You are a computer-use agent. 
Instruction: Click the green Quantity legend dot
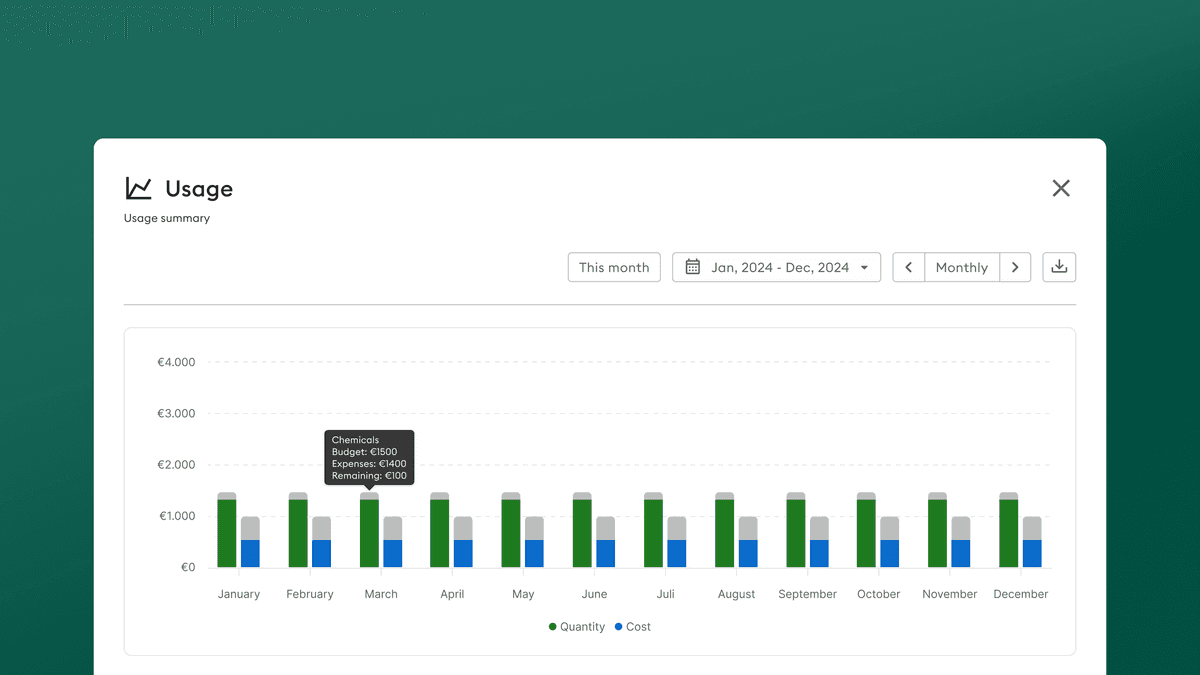(x=551, y=626)
